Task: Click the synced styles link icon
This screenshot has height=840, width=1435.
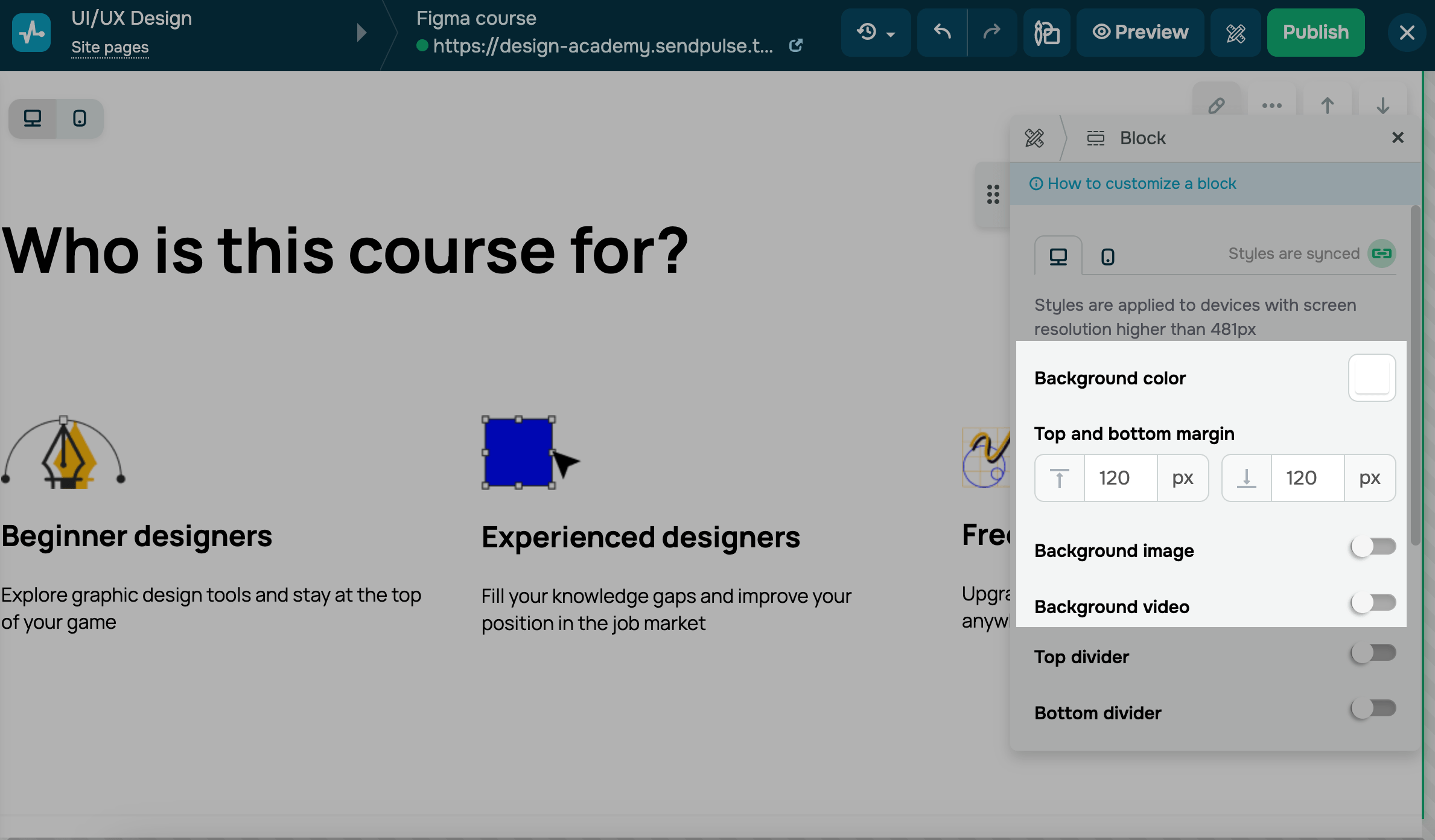Action: (x=1381, y=253)
